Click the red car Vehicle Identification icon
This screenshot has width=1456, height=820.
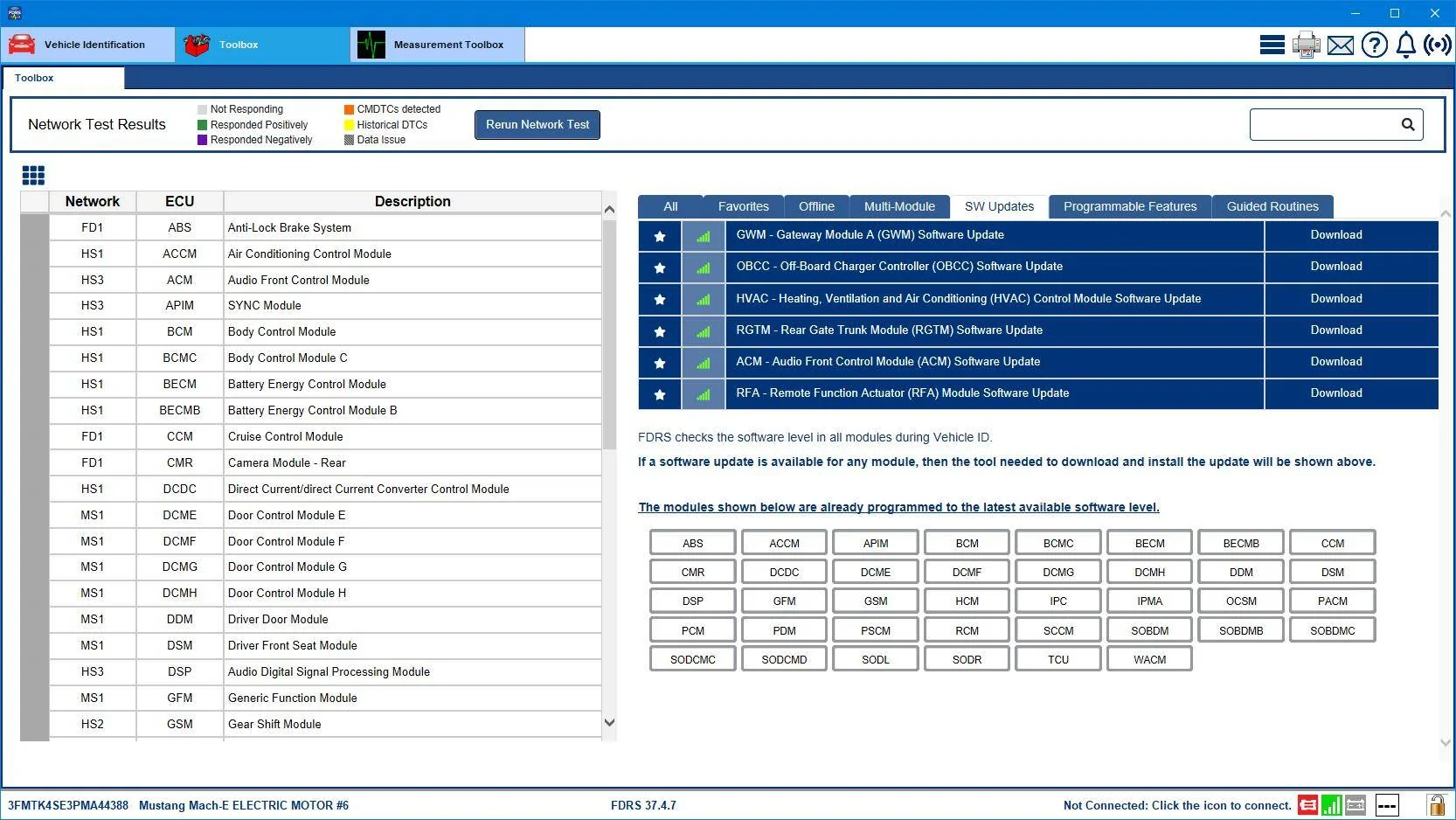[22, 45]
